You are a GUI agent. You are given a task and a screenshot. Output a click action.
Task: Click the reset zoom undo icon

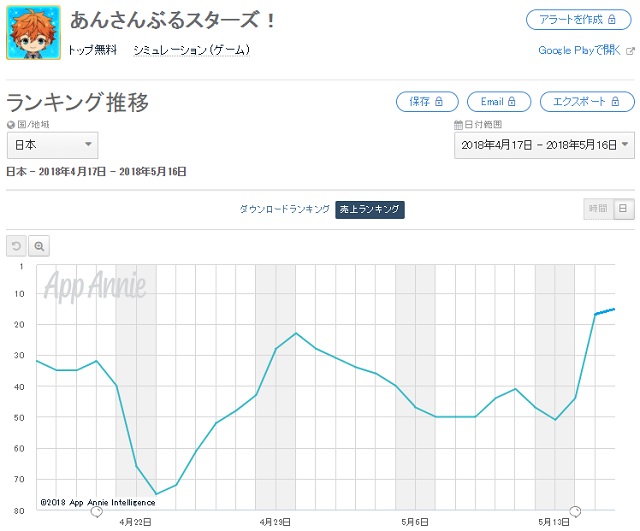click(x=16, y=246)
